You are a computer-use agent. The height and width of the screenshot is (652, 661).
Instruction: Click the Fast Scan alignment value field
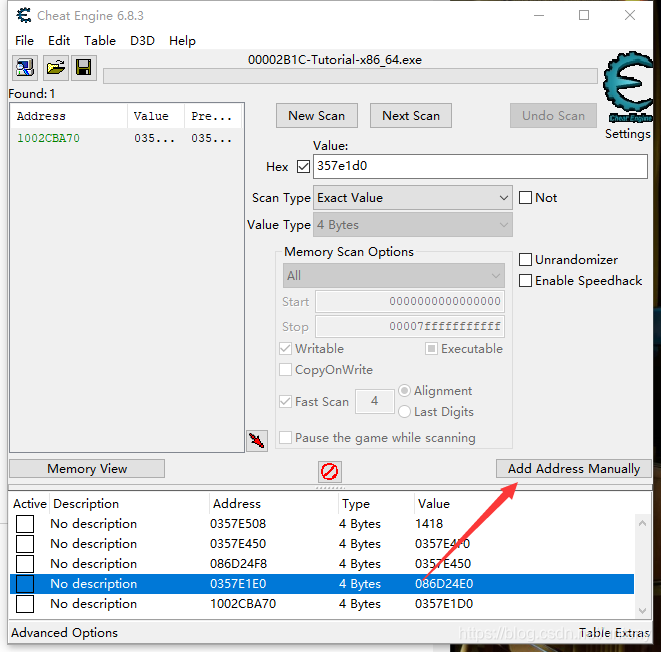pyautogui.click(x=374, y=401)
